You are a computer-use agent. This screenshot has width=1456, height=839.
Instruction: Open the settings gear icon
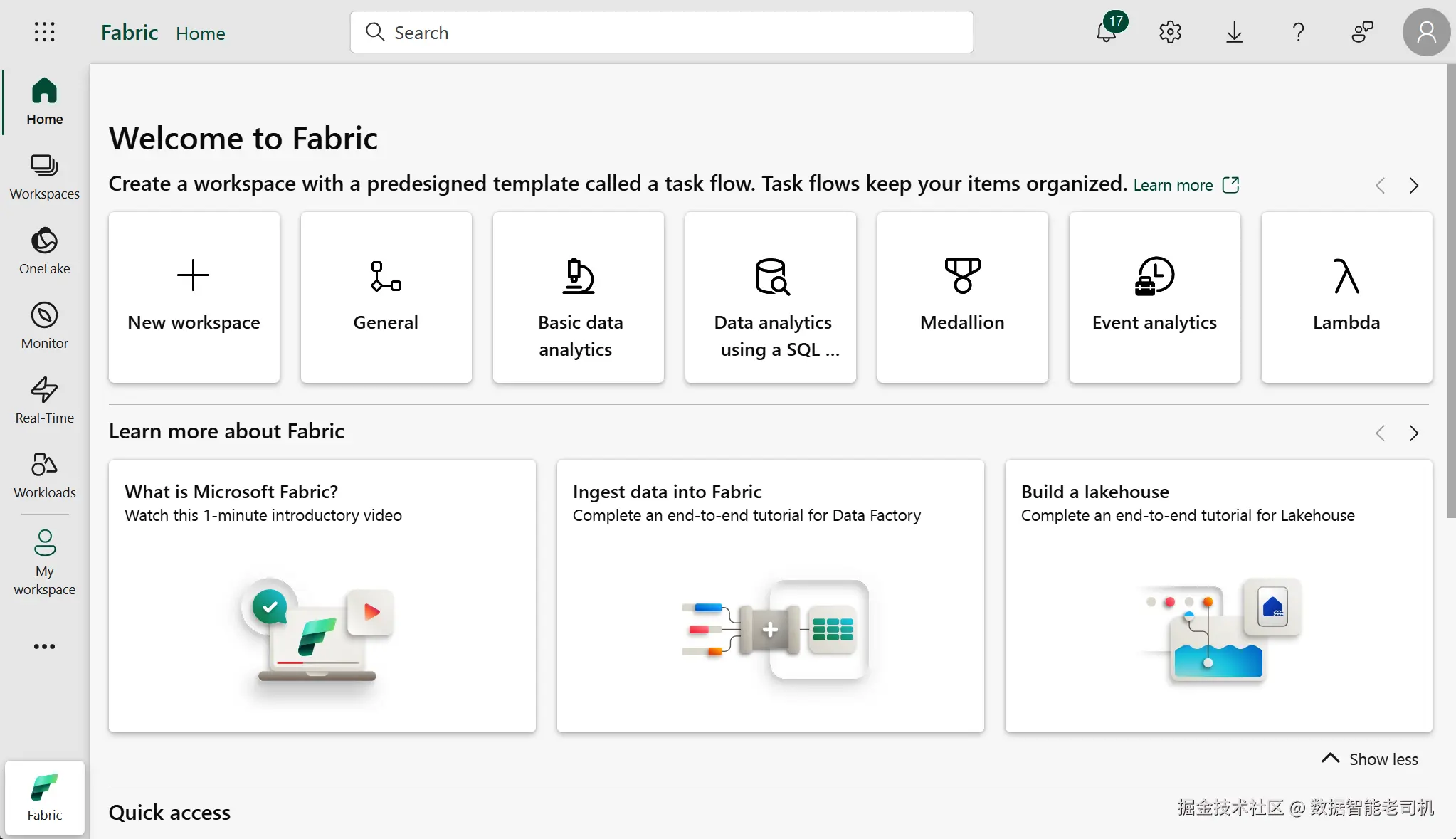click(1170, 32)
